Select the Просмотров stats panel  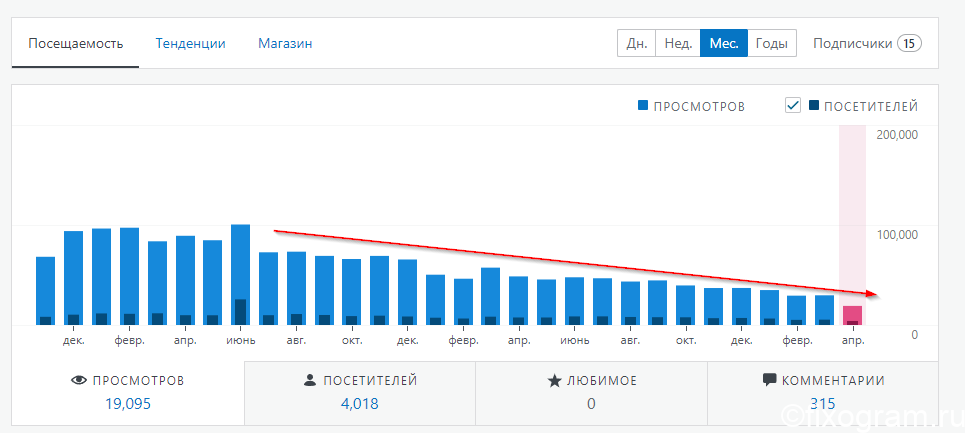point(128,393)
